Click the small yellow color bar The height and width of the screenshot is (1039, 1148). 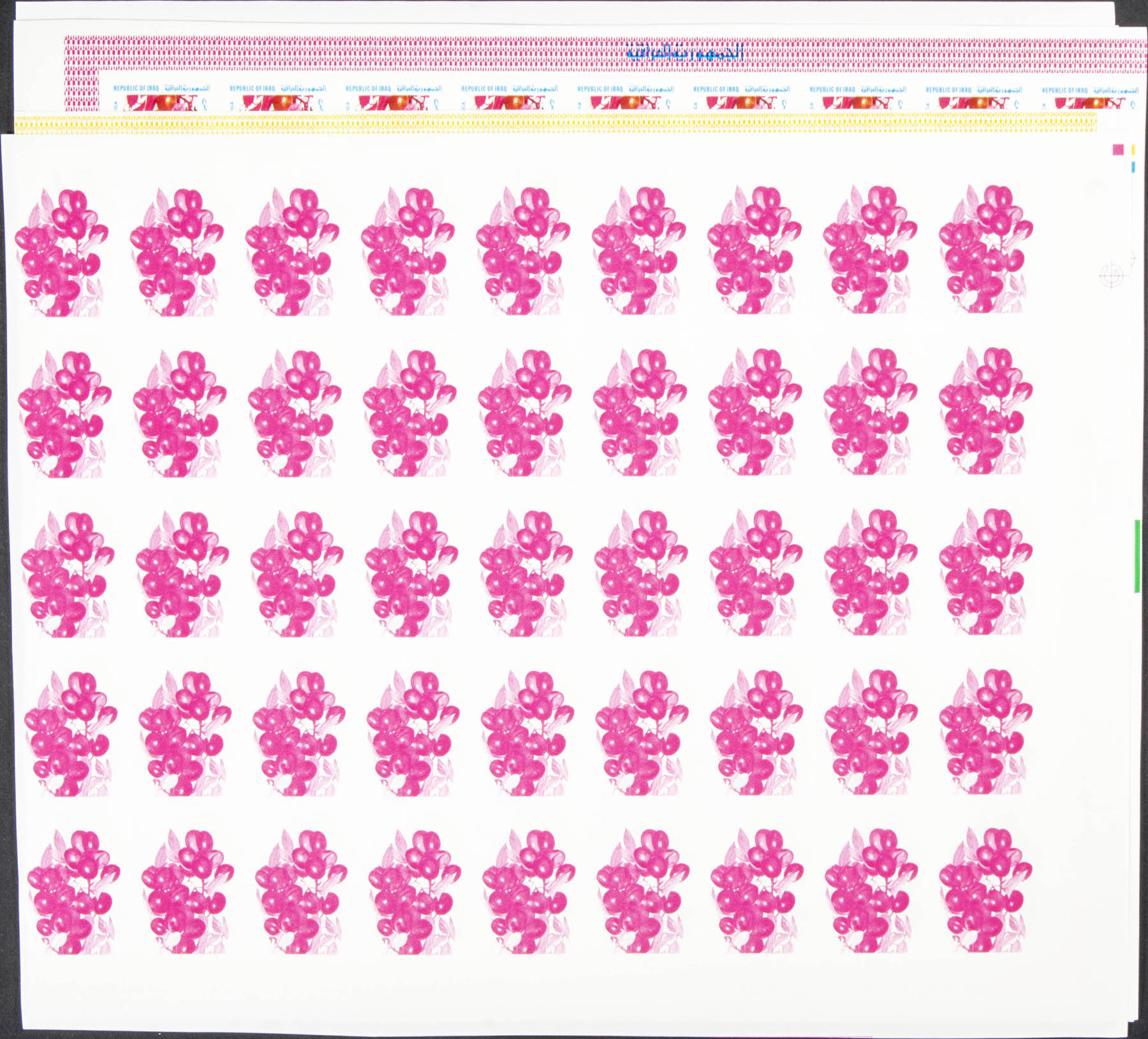click(x=1133, y=150)
